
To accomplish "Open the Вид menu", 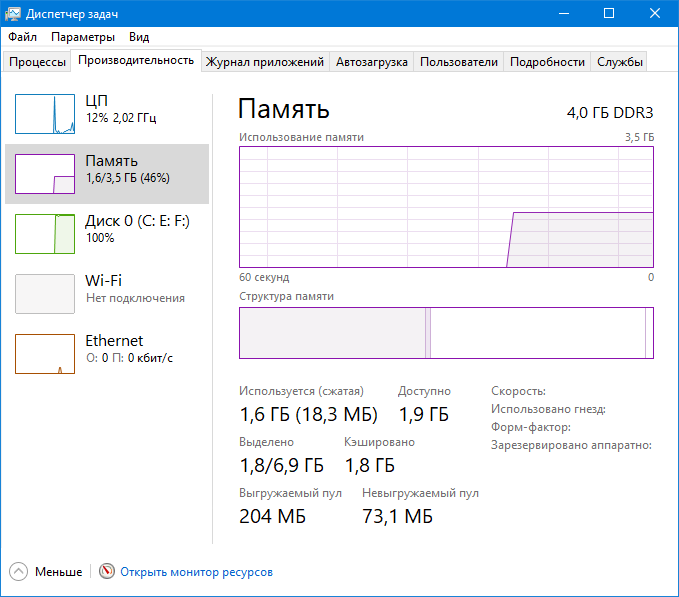I will pos(139,37).
